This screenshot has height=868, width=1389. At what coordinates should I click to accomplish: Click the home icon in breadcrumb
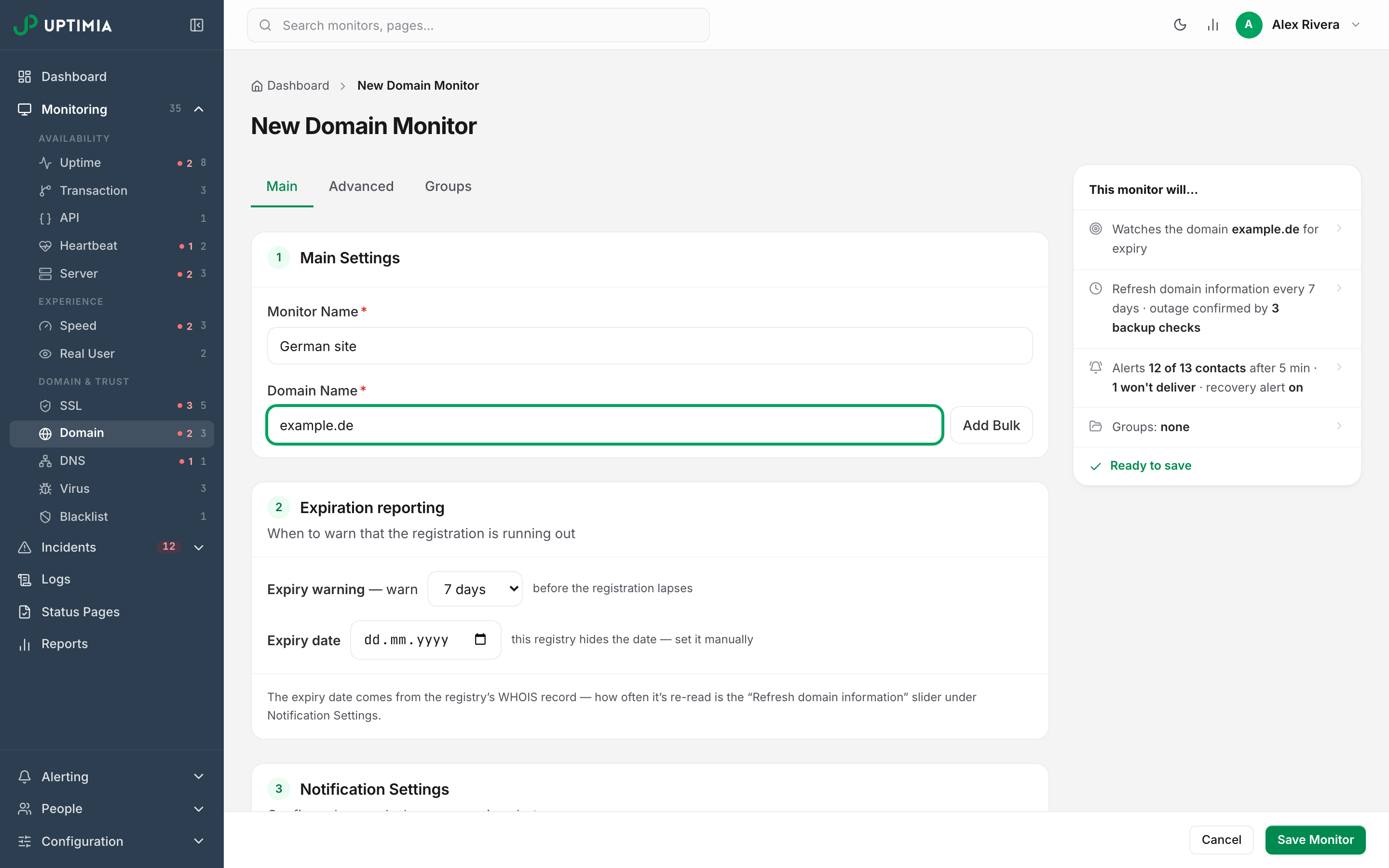[x=257, y=85]
